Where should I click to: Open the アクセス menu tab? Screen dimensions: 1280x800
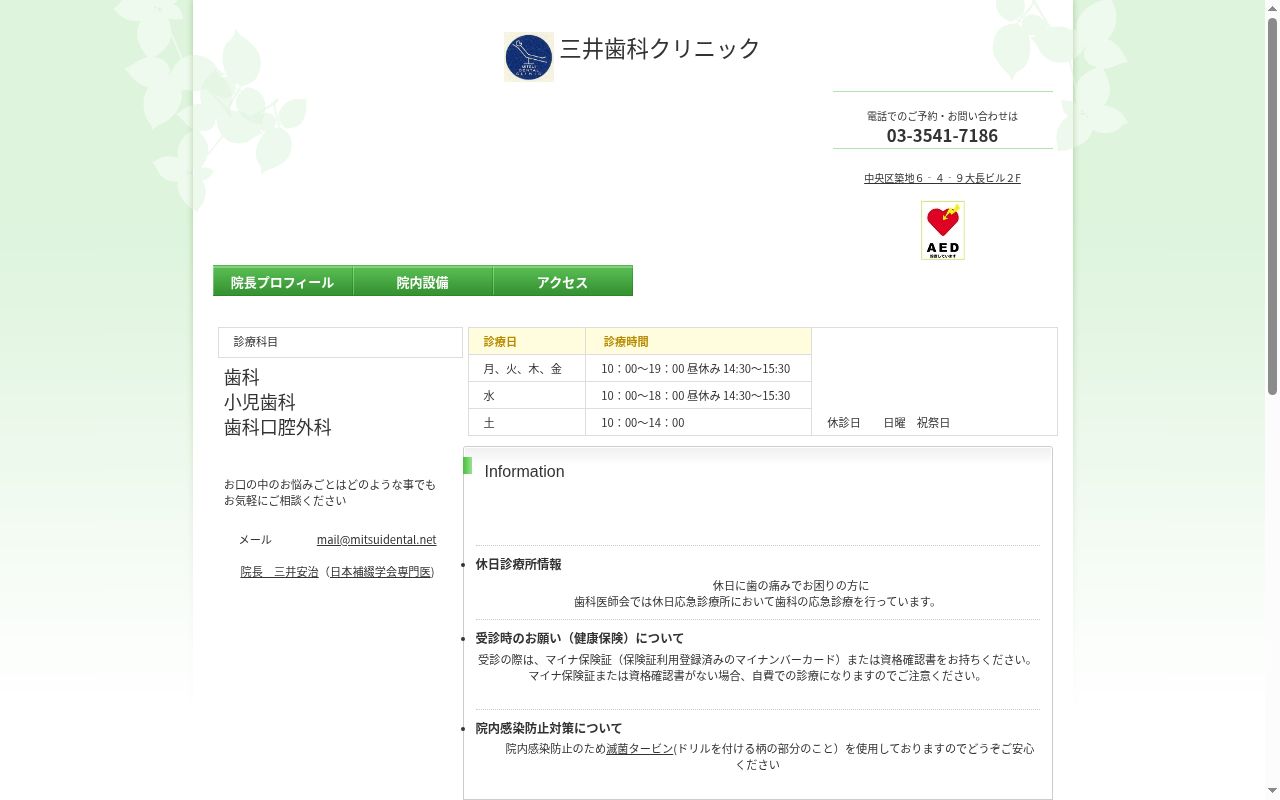(563, 281)
